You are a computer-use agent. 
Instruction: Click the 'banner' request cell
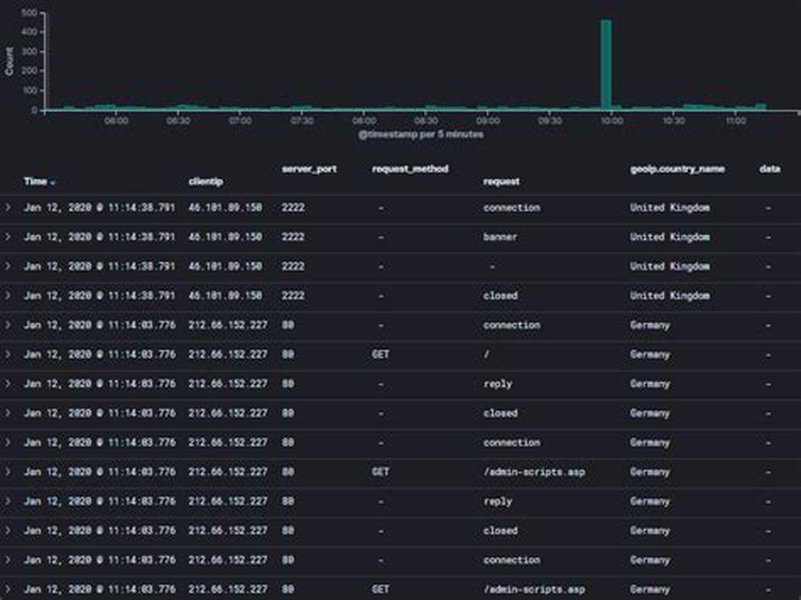500,237
